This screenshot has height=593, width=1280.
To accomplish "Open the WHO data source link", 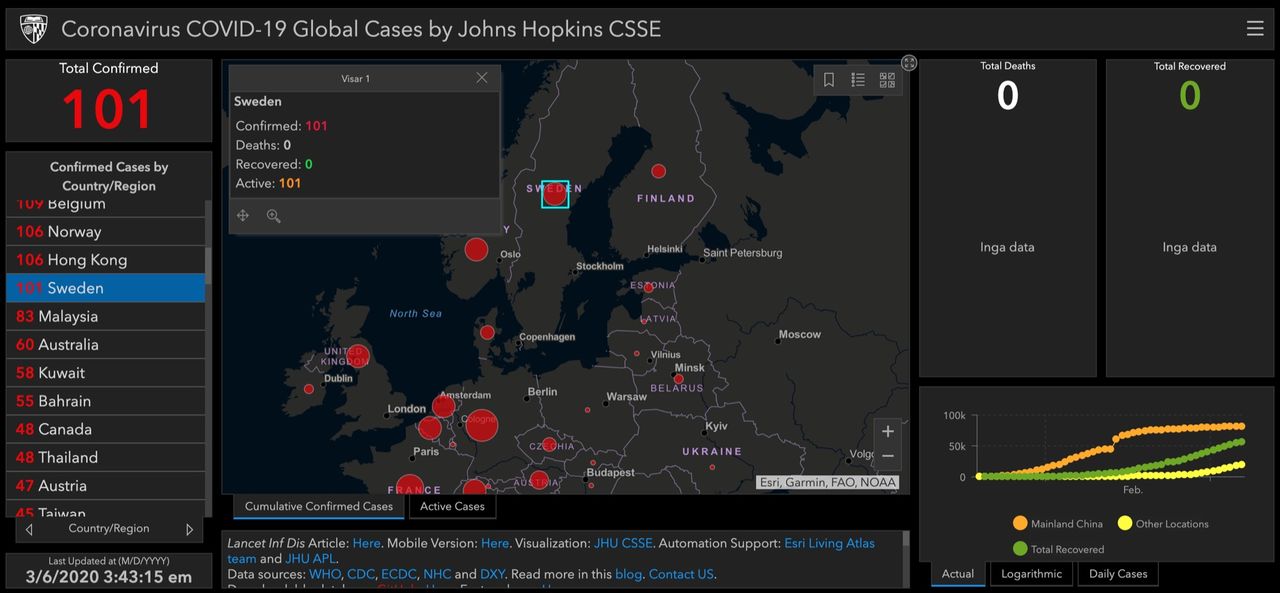I will point(326,575).
